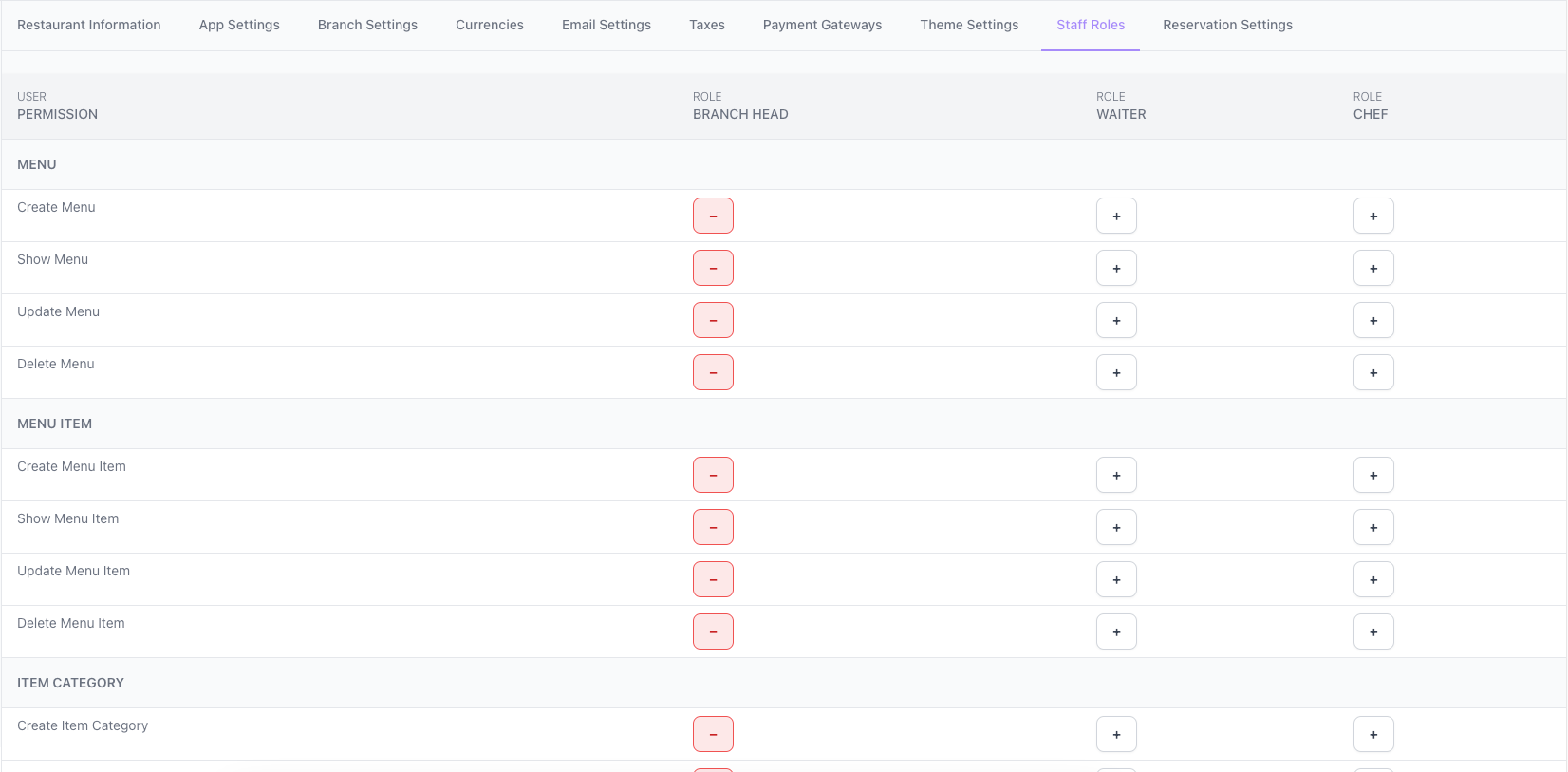Click the Delete Menu Item label
Viewport: 1568px width, 772px height.
pos(70,623)
